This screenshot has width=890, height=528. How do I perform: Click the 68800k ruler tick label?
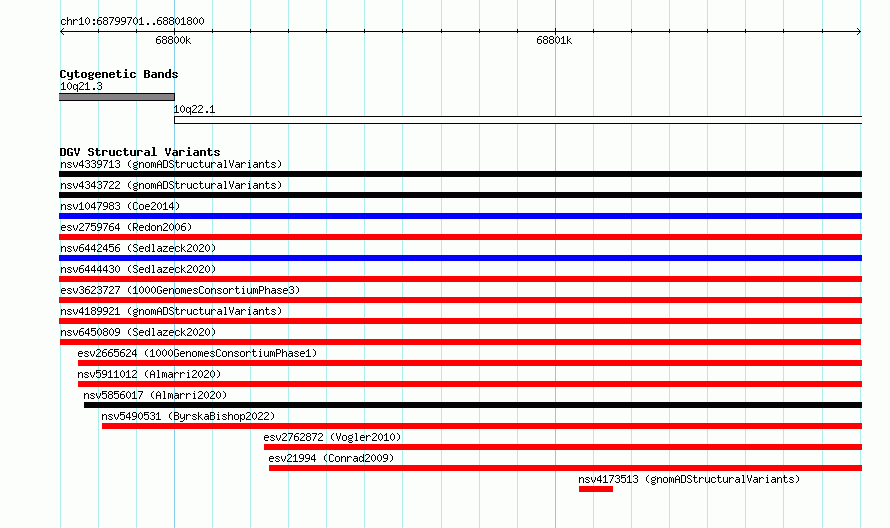pos(173,40)
